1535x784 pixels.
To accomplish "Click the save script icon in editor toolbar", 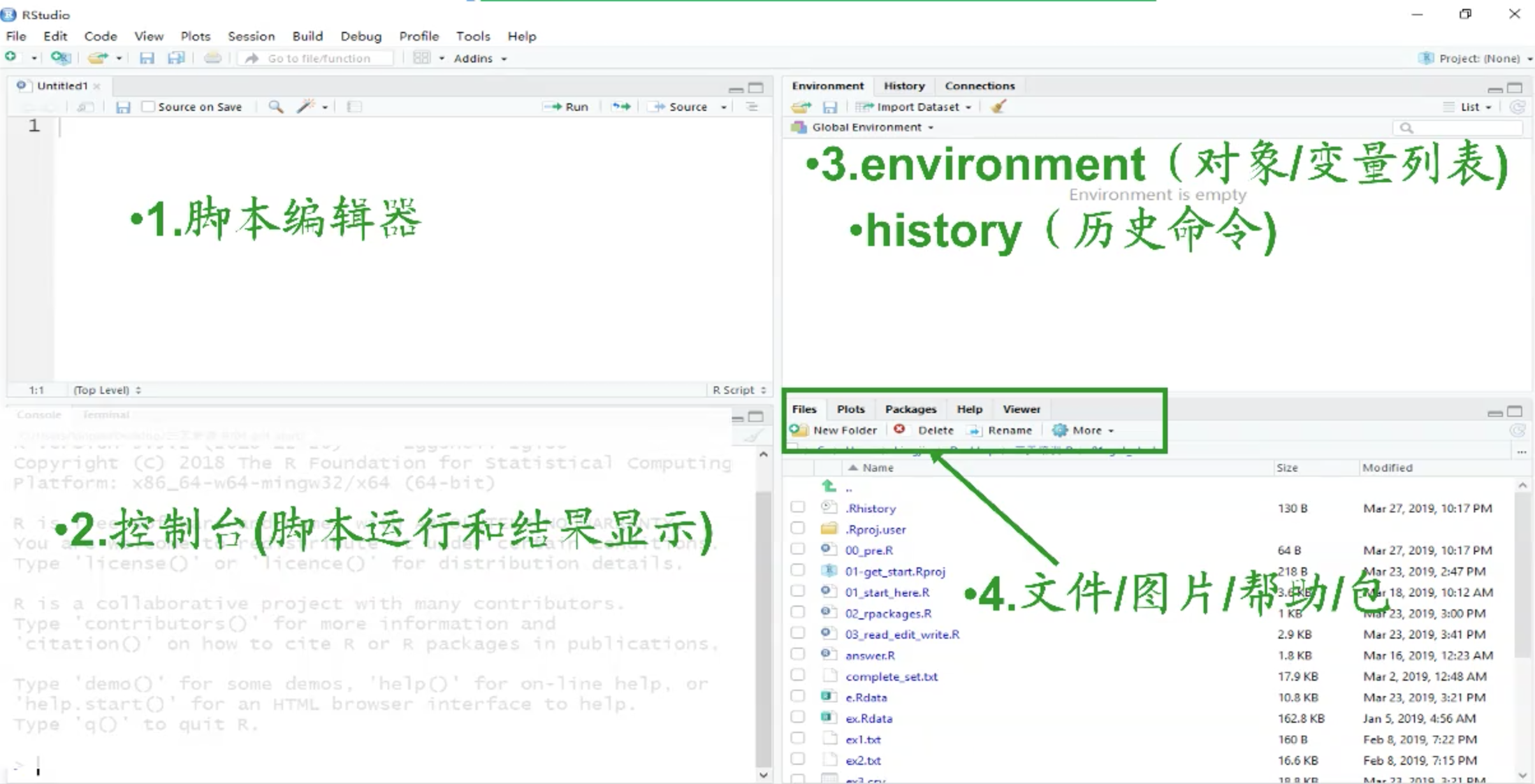I will (x=123, y=106).
